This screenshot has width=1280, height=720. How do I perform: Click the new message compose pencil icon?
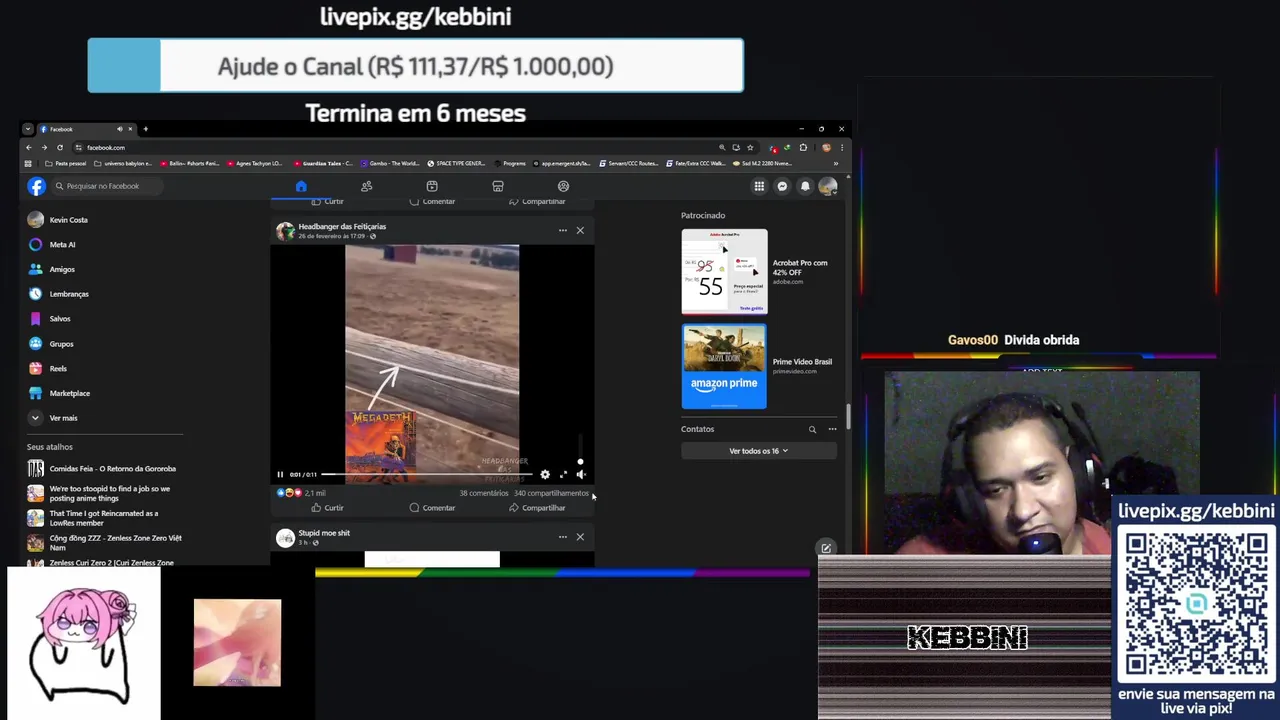(x=826, y=548)
